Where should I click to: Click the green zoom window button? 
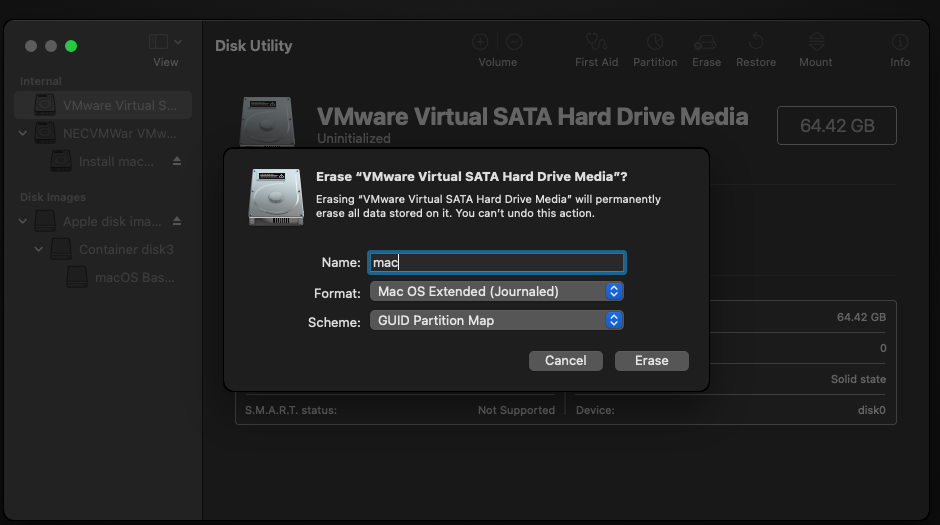click(71, 46)
